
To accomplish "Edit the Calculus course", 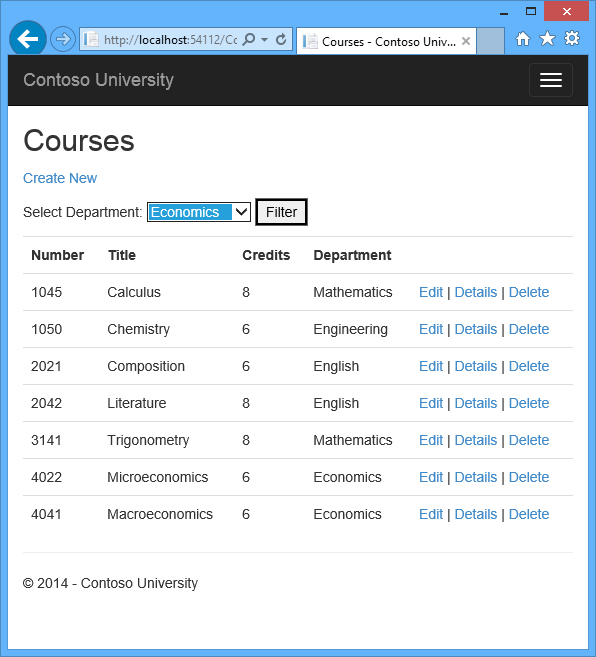I will 431,292.
